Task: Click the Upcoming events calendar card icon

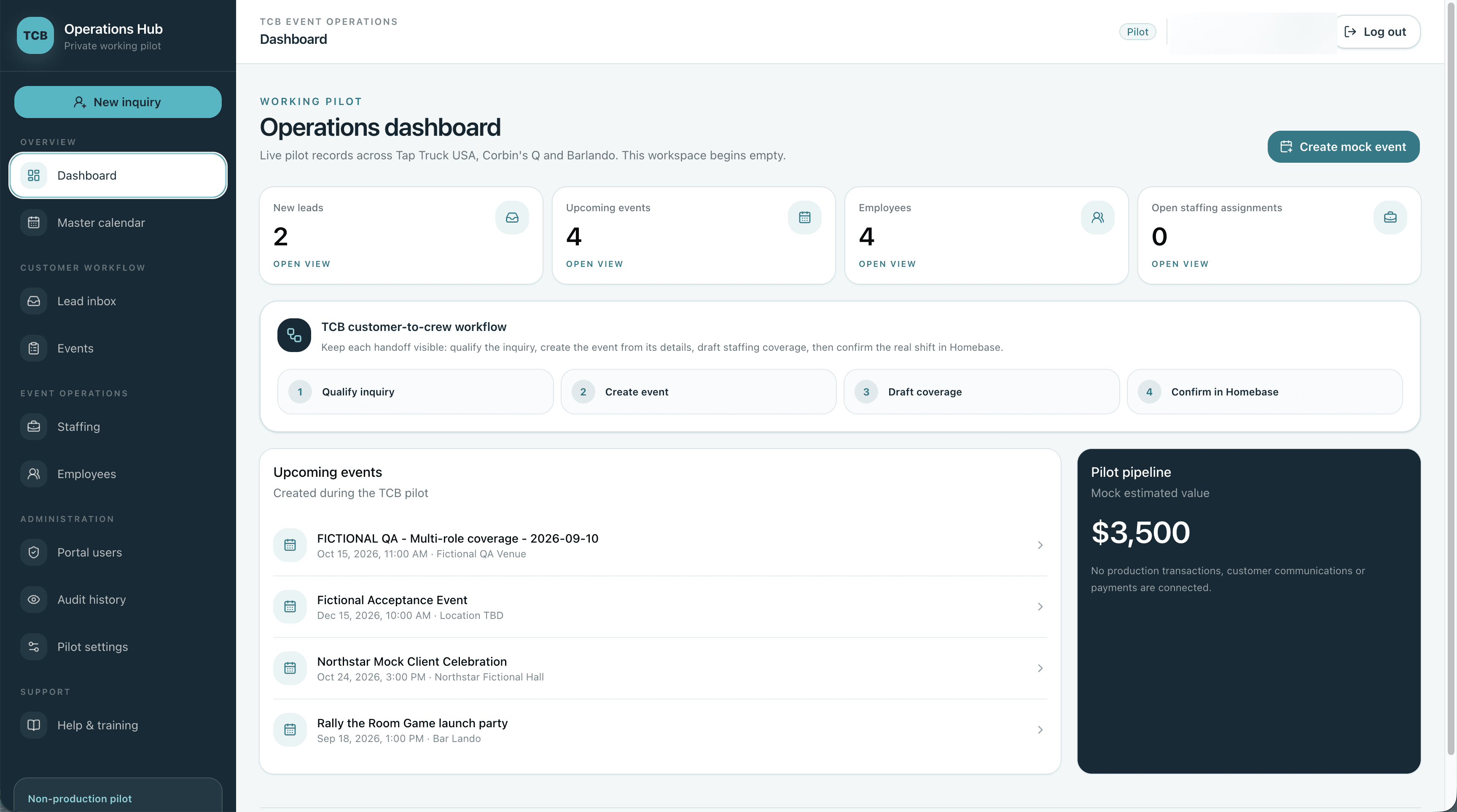Action: [x=804, y=218]
